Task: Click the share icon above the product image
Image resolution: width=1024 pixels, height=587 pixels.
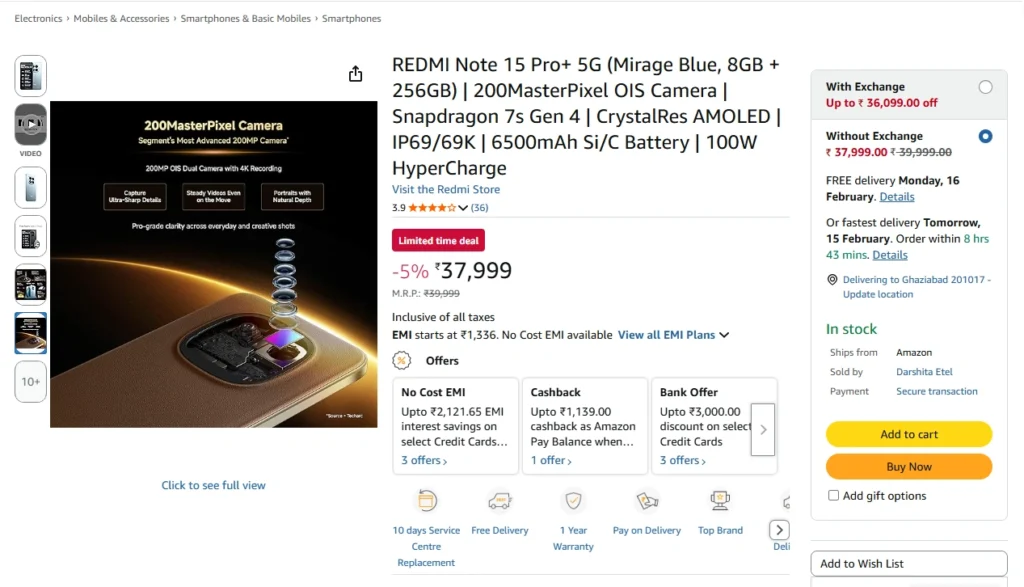Action: coord(355,73)
